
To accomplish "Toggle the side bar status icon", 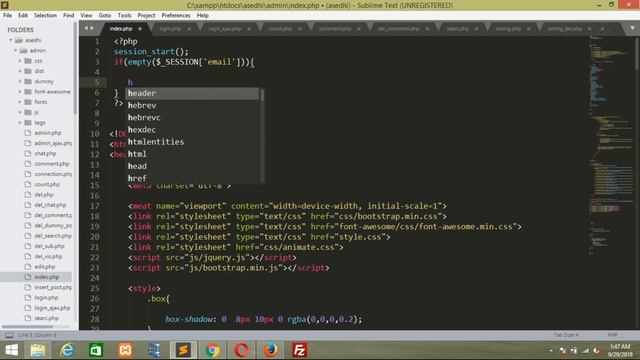I will pyautogui.click(x=9, y=335).
